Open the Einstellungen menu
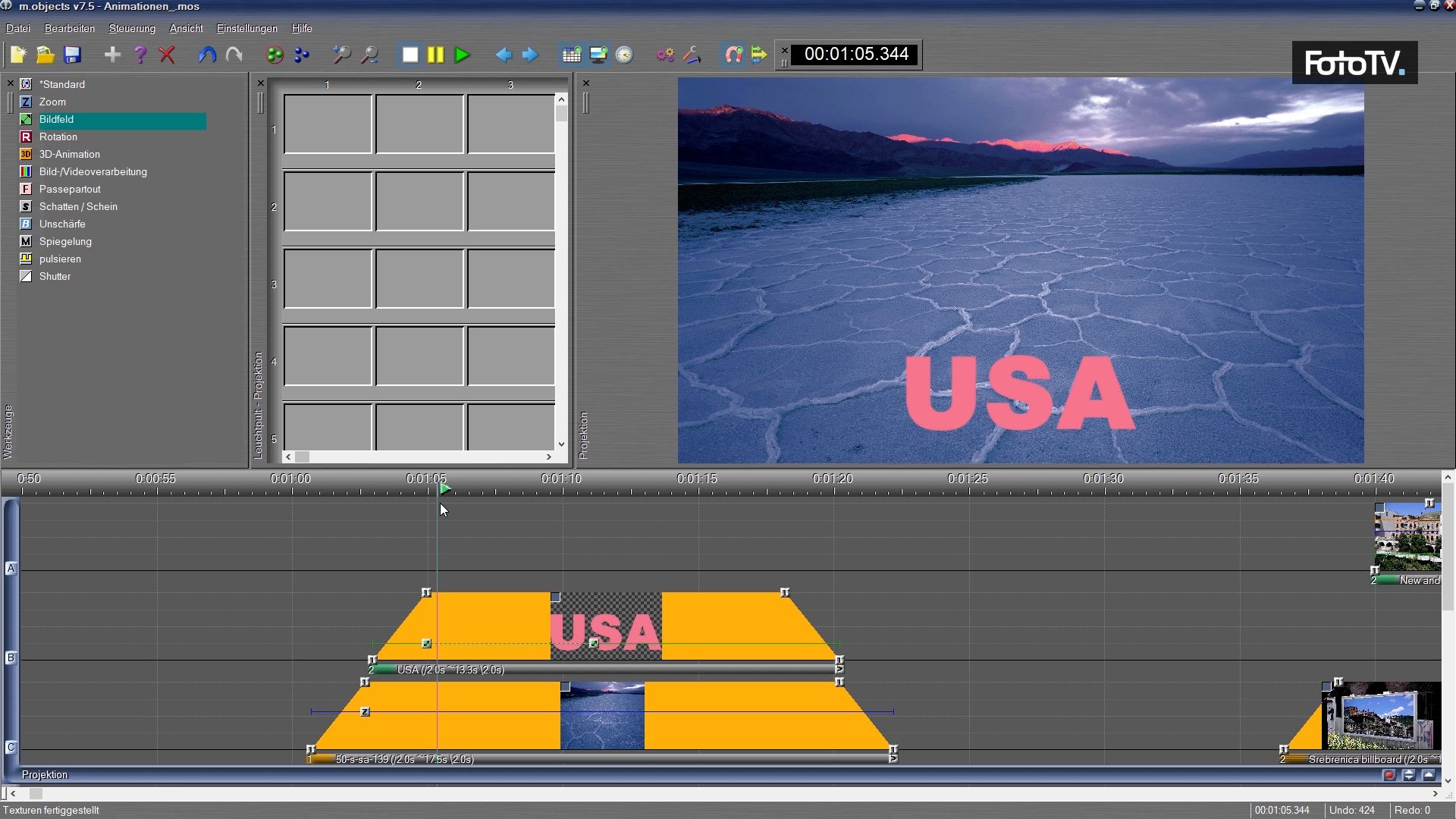The height and width of the screenshot is (819, 1456). (247, 28)
